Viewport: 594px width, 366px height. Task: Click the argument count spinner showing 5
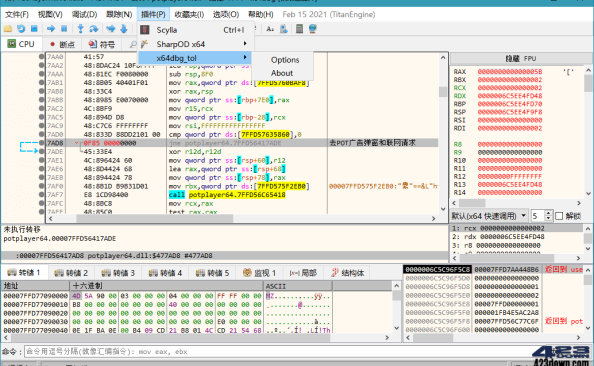542,216
